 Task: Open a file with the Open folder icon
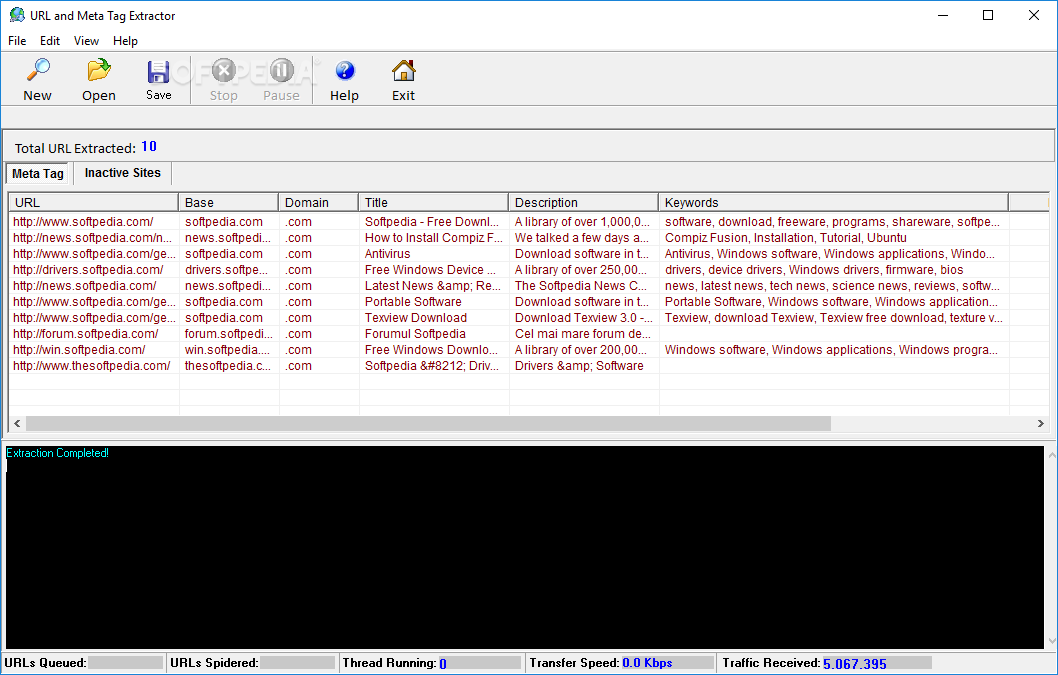(x=99, y=70)
